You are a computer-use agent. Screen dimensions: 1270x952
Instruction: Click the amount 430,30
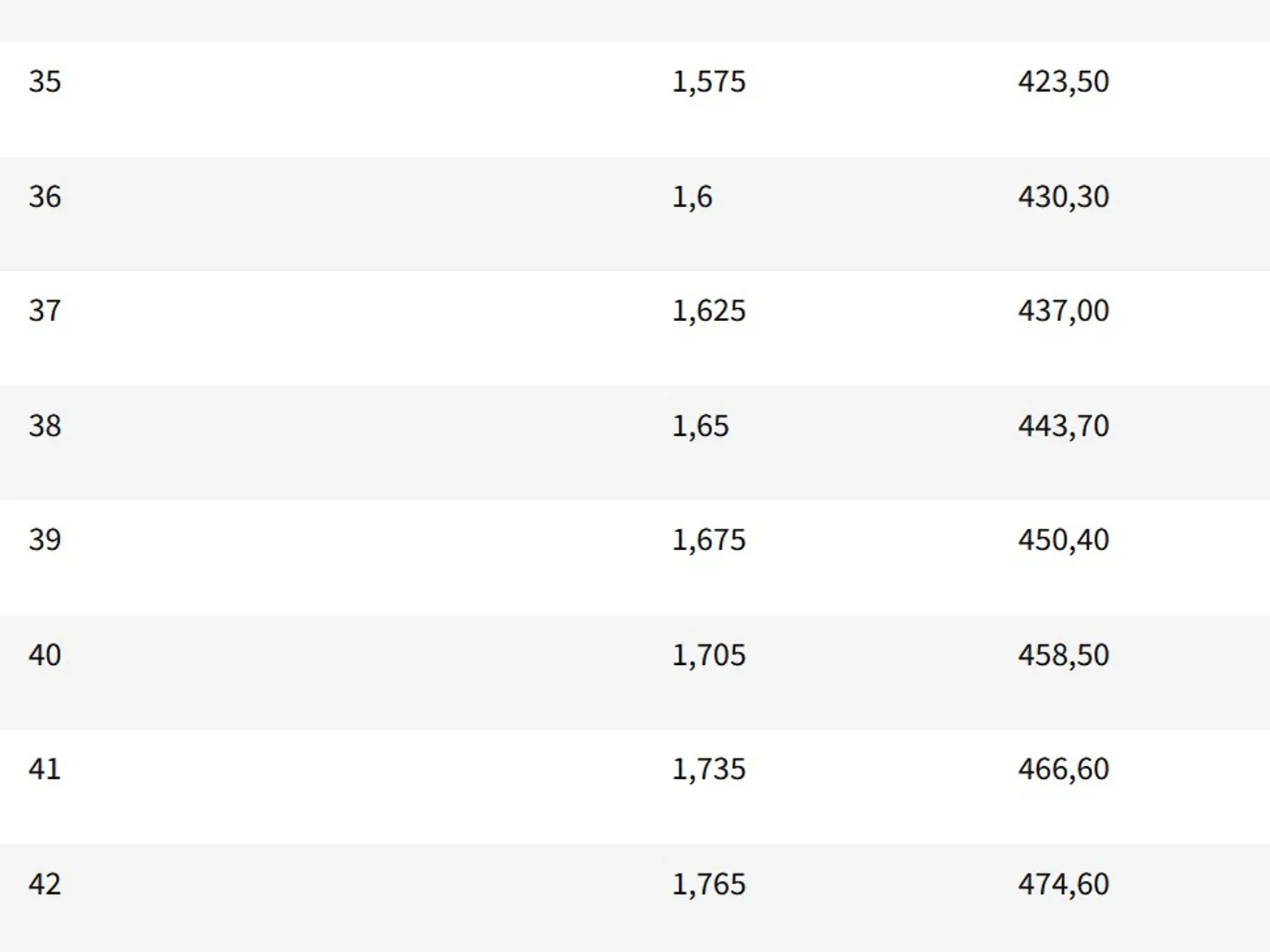(1063, 197)
